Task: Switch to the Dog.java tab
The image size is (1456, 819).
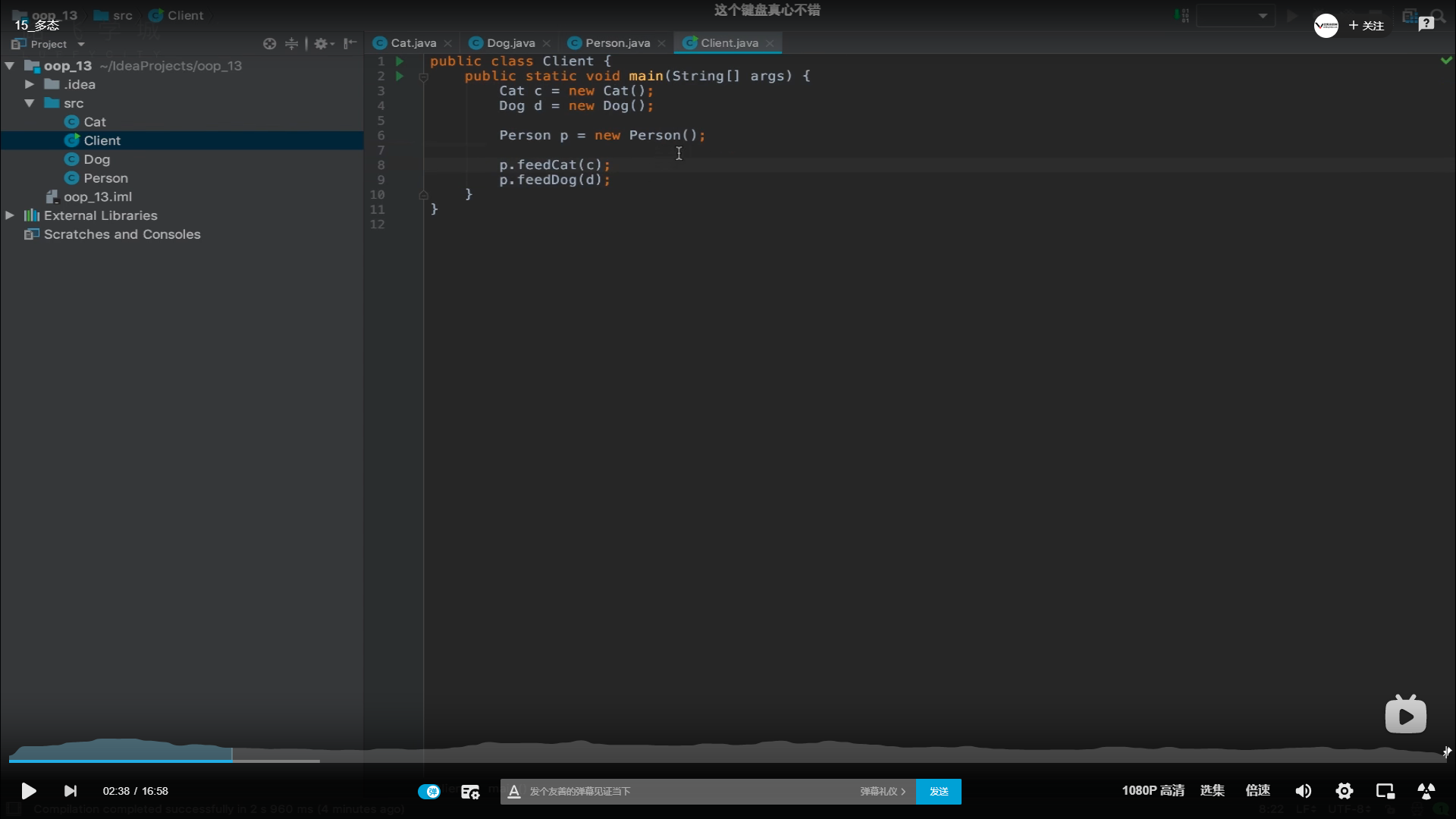Action: (x=510, y=43)
